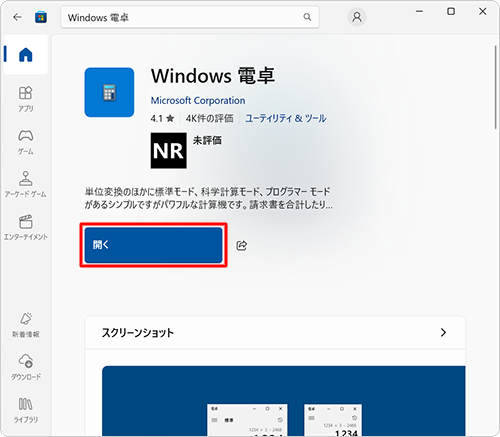This screenshot has height=437, width=500.
Task: Click the share icon beside 開く
Action: click(x=242, y=245)
